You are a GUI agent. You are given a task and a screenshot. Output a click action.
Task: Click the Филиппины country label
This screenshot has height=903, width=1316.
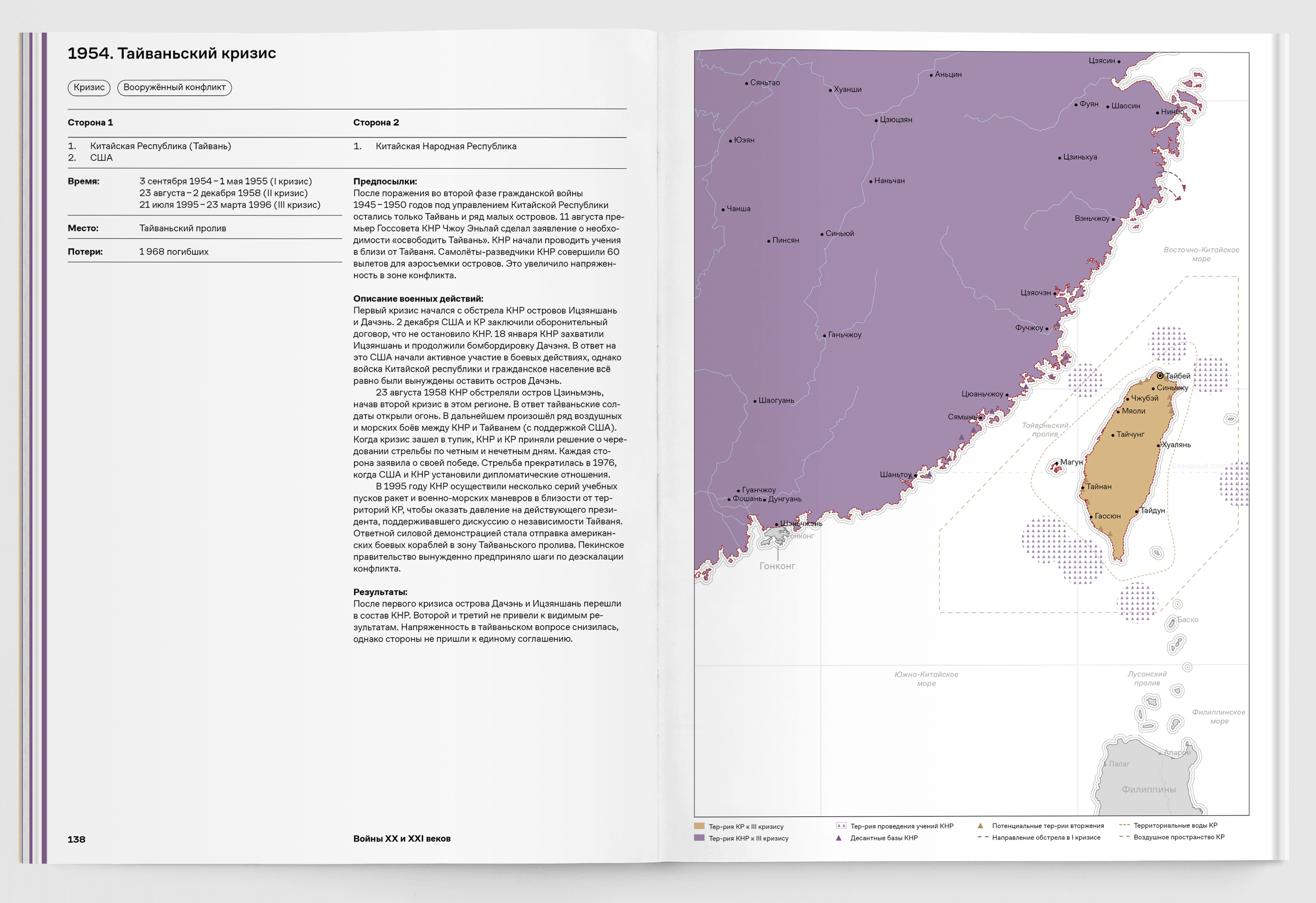point(1148,789)
